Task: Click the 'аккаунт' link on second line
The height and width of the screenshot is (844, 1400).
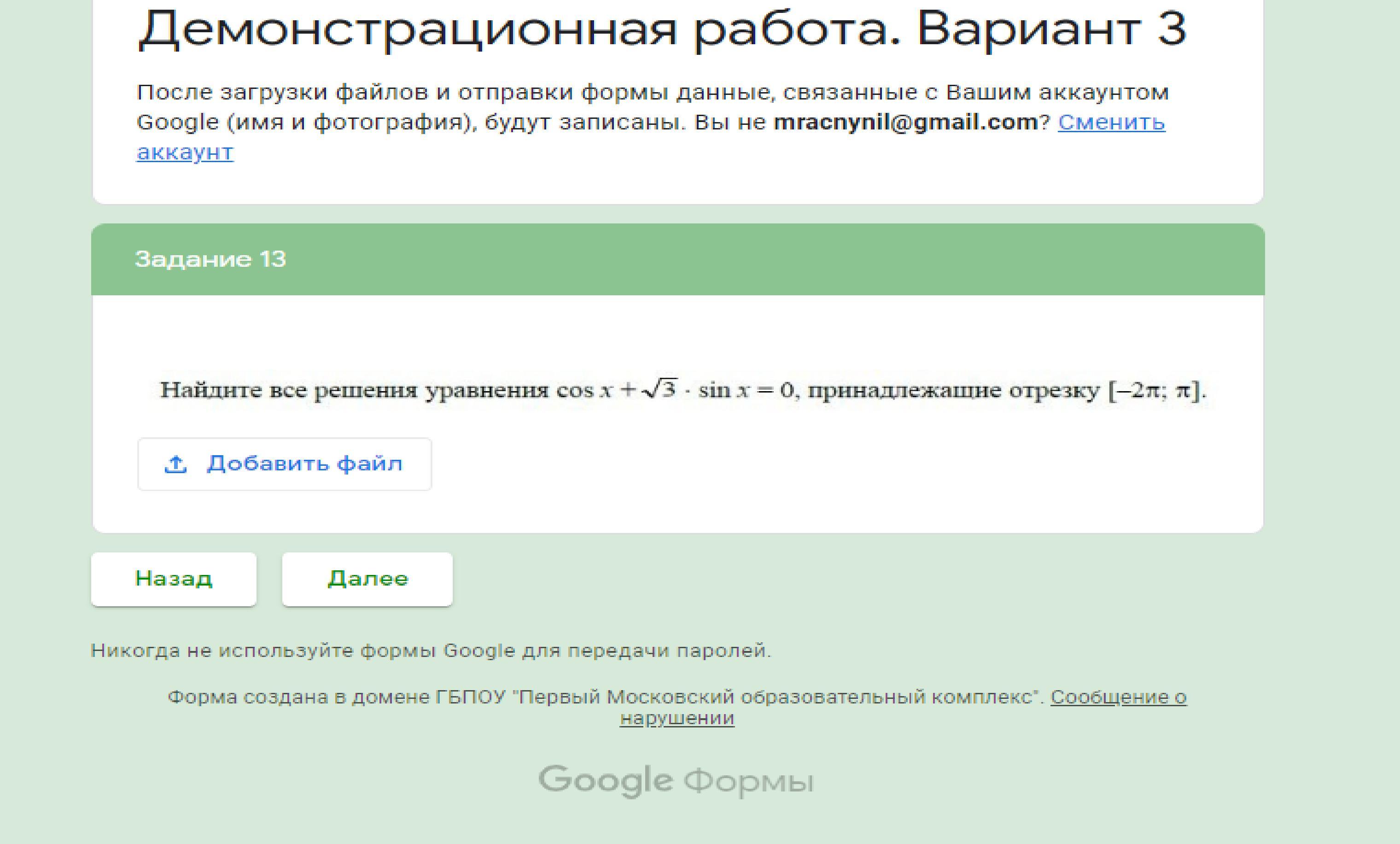Action: (x=185, y=152)
